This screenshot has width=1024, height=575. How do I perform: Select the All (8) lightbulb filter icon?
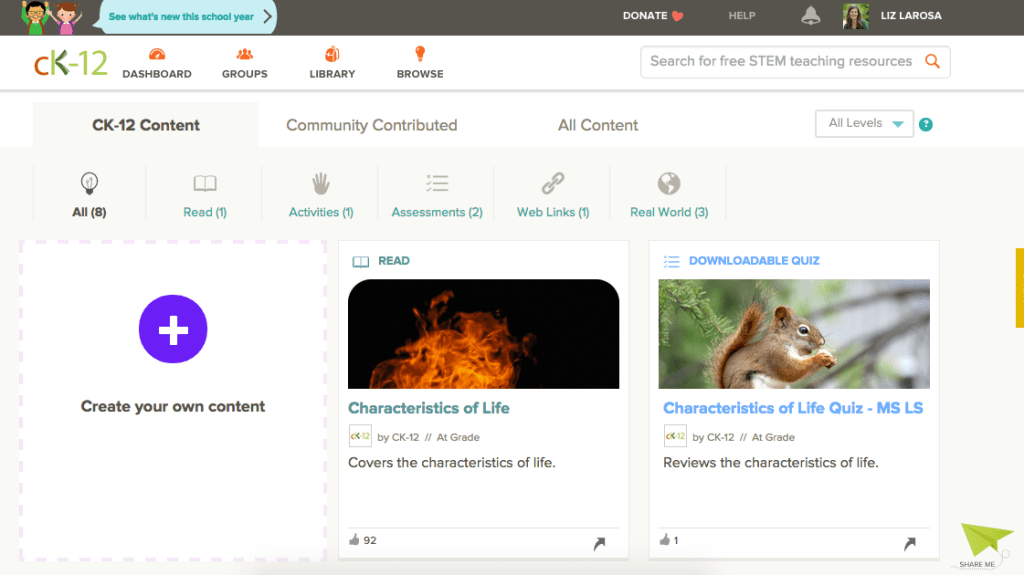89,184
